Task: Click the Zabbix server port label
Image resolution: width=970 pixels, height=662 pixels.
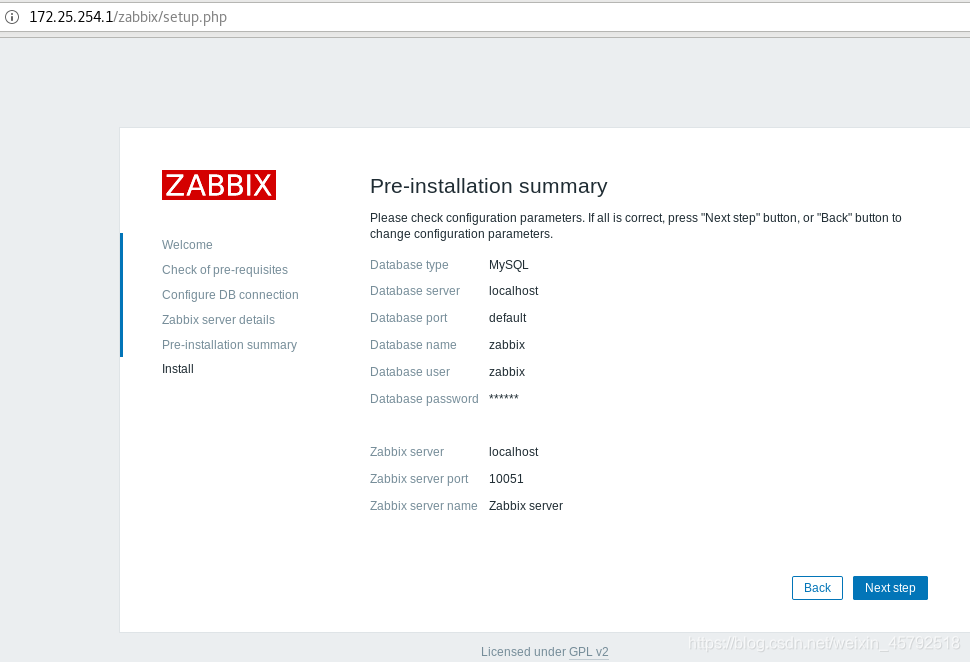Action: (419, 479)
